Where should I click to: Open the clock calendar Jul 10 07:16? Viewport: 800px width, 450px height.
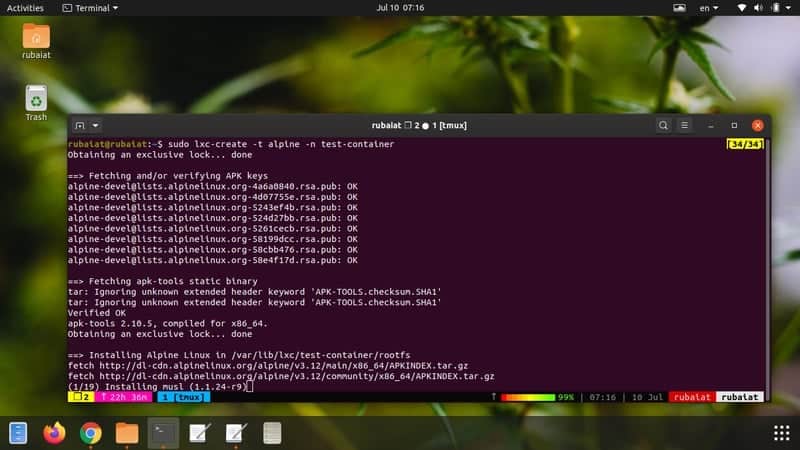tap(400, 8)
